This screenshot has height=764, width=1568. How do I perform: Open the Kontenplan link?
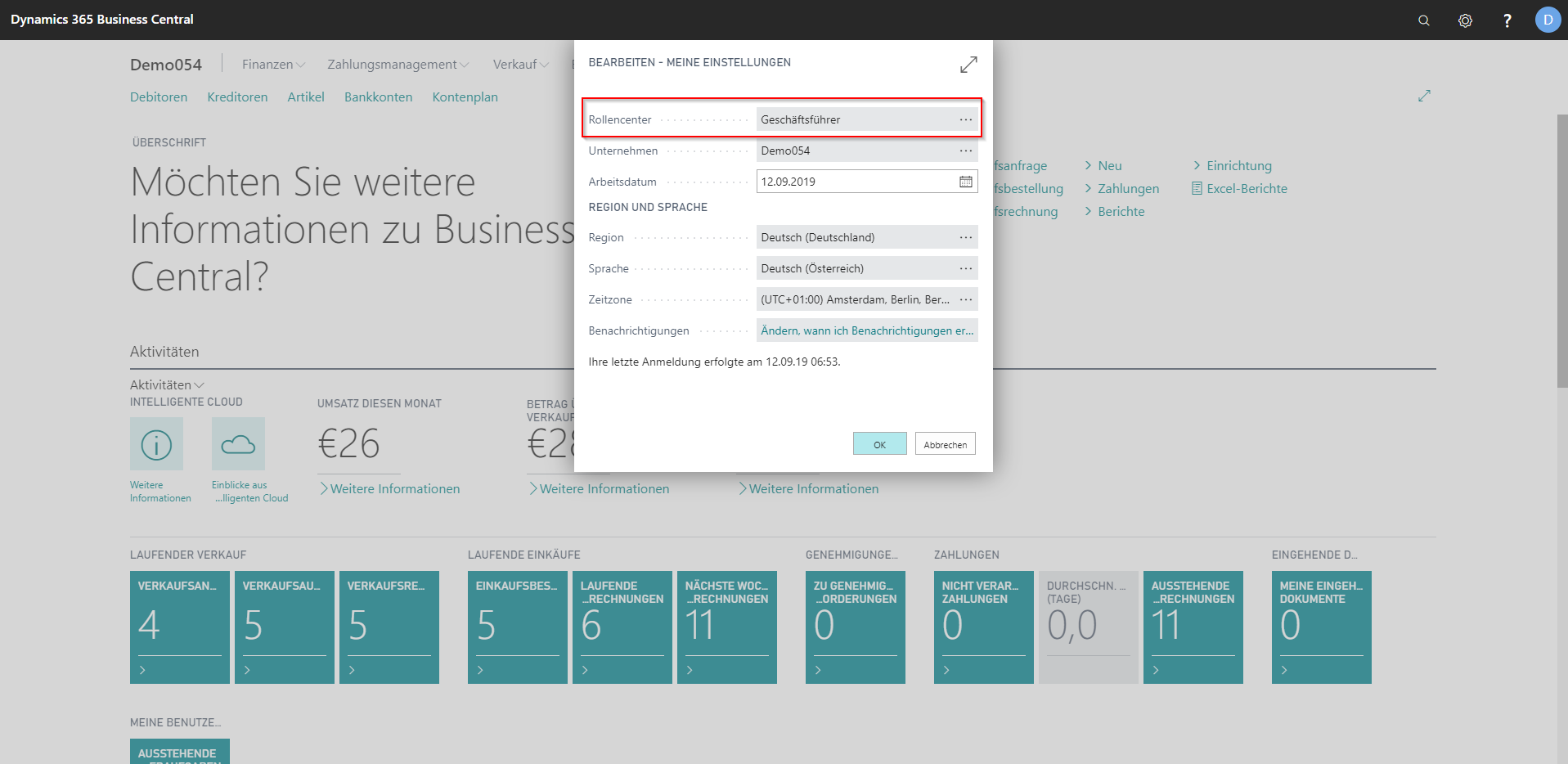(x=465, y=97)
